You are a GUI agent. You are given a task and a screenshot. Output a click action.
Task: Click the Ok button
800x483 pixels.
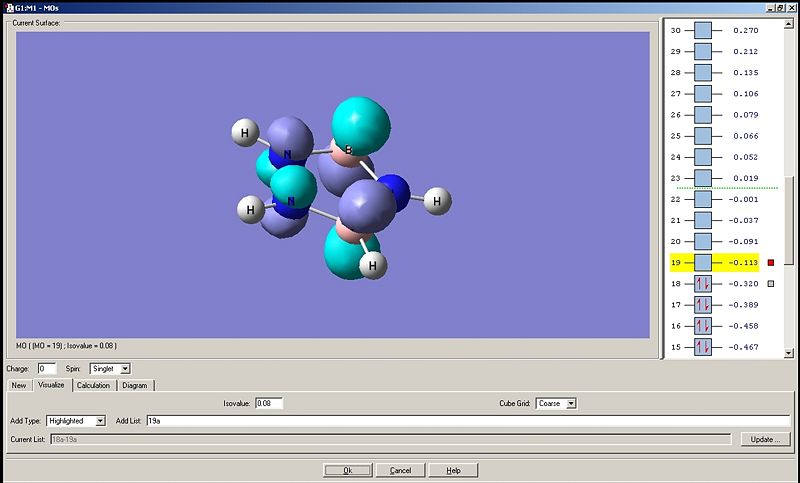point(348,470)
